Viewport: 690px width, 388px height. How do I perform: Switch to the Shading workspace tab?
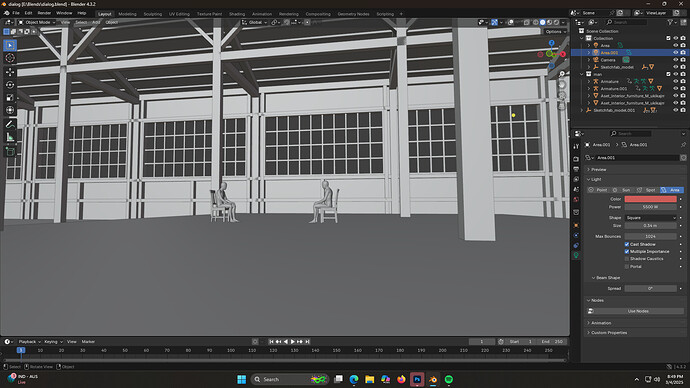[237, 14]
